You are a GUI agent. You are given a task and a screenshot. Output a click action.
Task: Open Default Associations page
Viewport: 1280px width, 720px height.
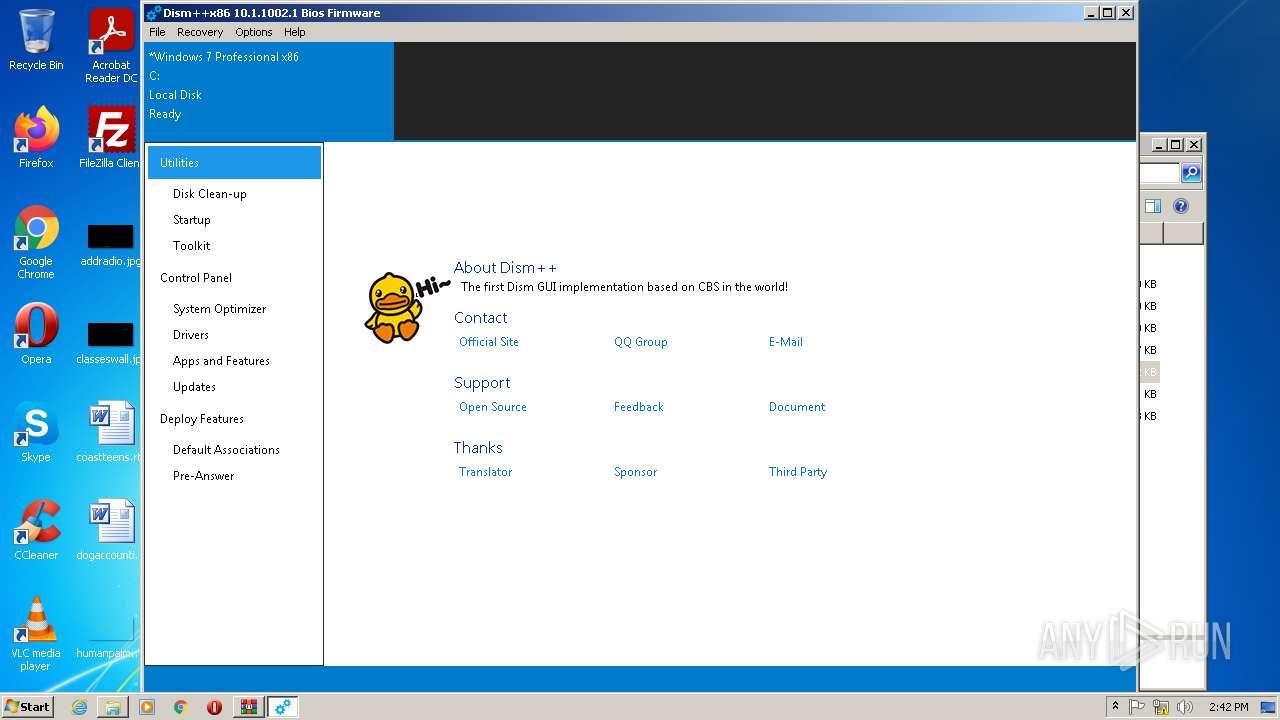(226, 450)
